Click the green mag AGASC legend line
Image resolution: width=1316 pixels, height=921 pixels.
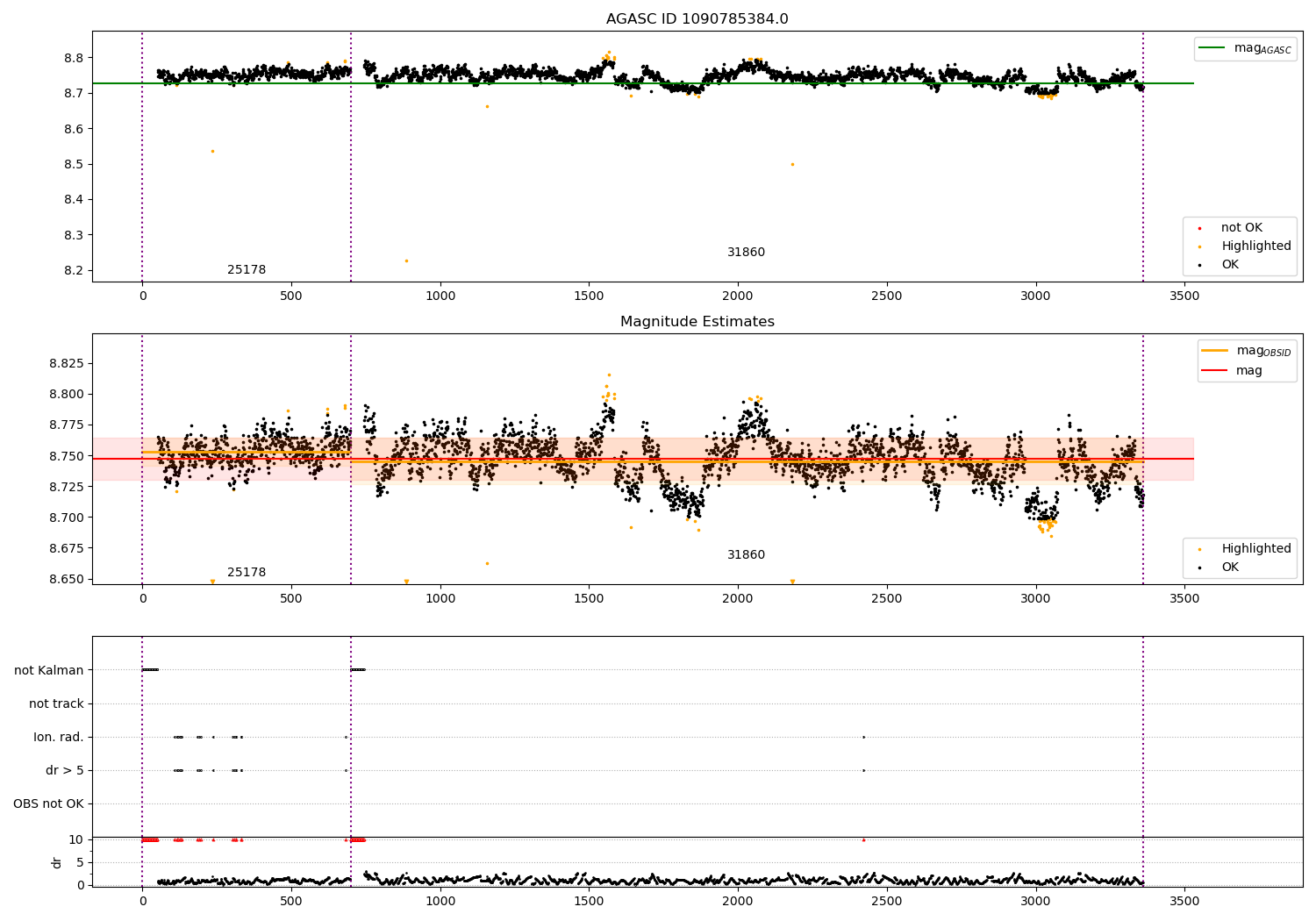pyautogui.click(x=1212, y=48)
